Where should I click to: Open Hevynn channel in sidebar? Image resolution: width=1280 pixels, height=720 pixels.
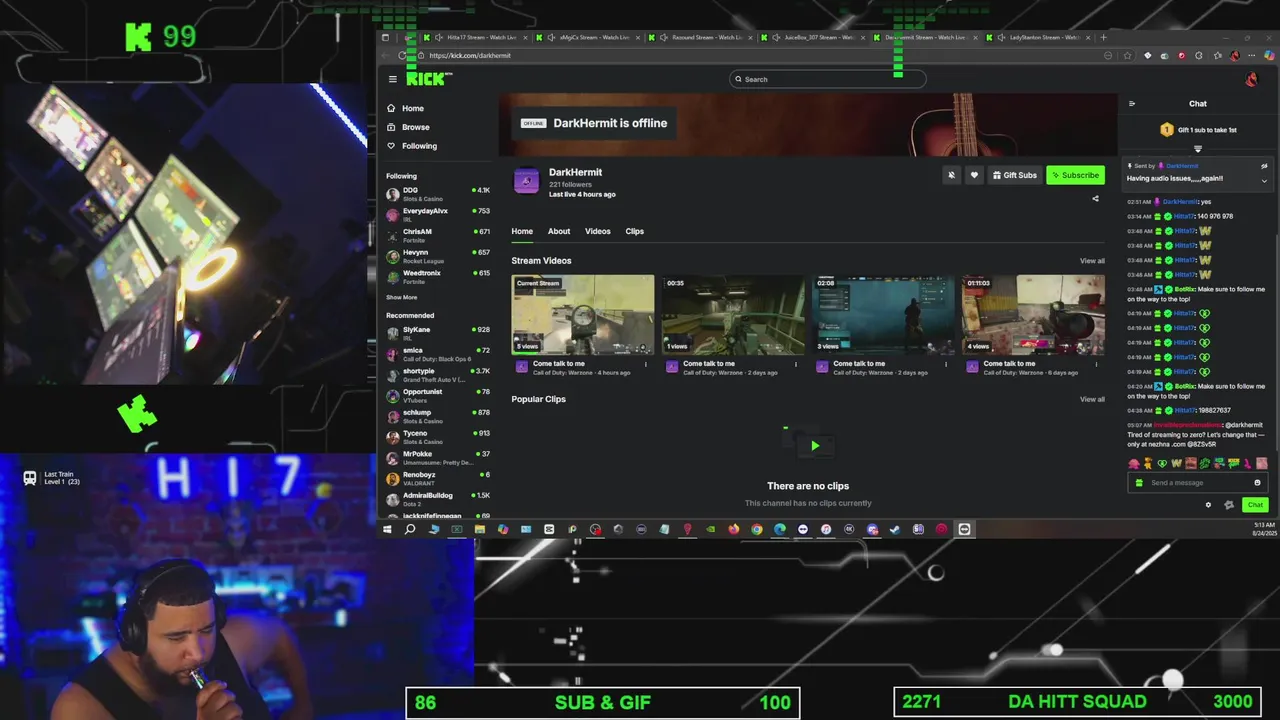coord(438,256)
